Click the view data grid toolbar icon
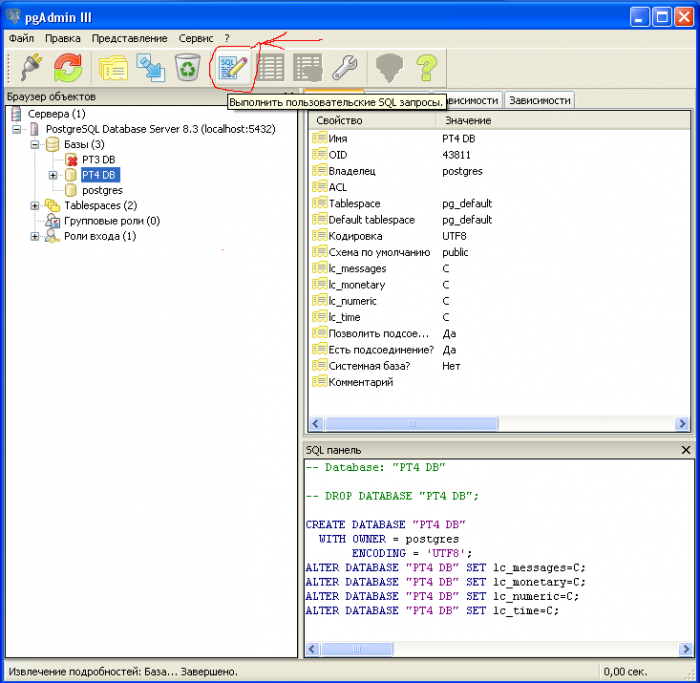The width and height of the screenshot is (700, 683). (270, 68)
